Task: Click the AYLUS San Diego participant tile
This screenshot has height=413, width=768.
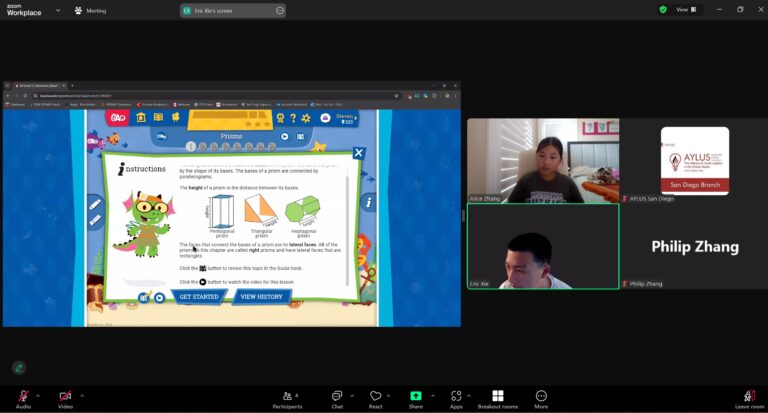Action: coord(695,160)
